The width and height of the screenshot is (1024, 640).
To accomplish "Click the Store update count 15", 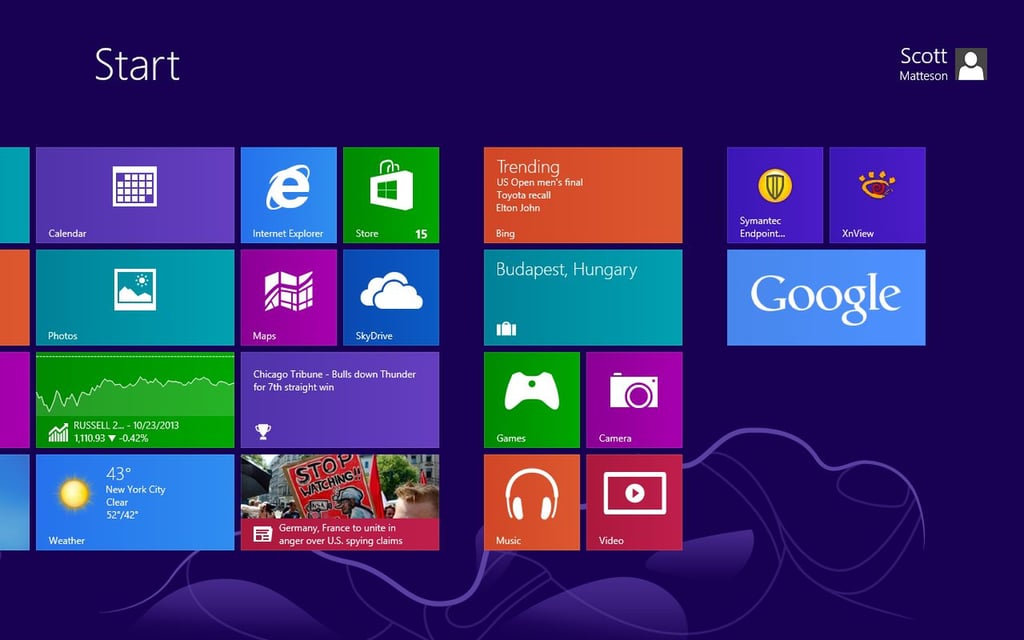I will 421,234.
